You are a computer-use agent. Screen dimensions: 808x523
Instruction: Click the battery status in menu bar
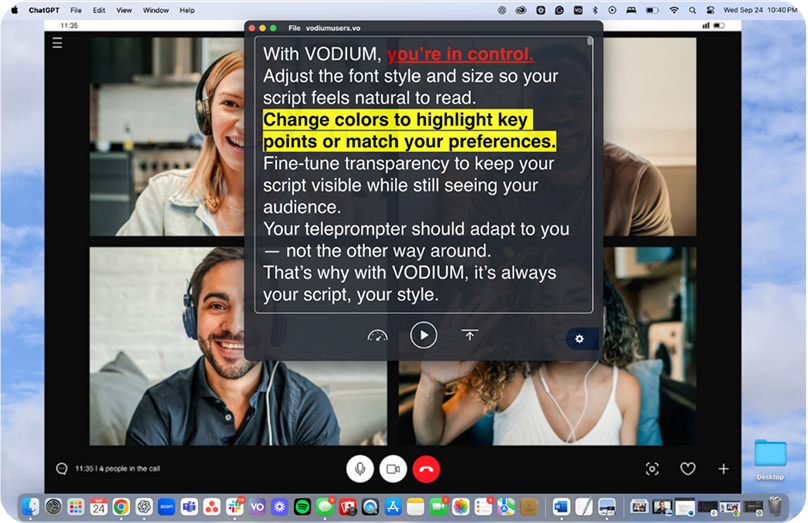pyautogui.click(x=652, y=10)
